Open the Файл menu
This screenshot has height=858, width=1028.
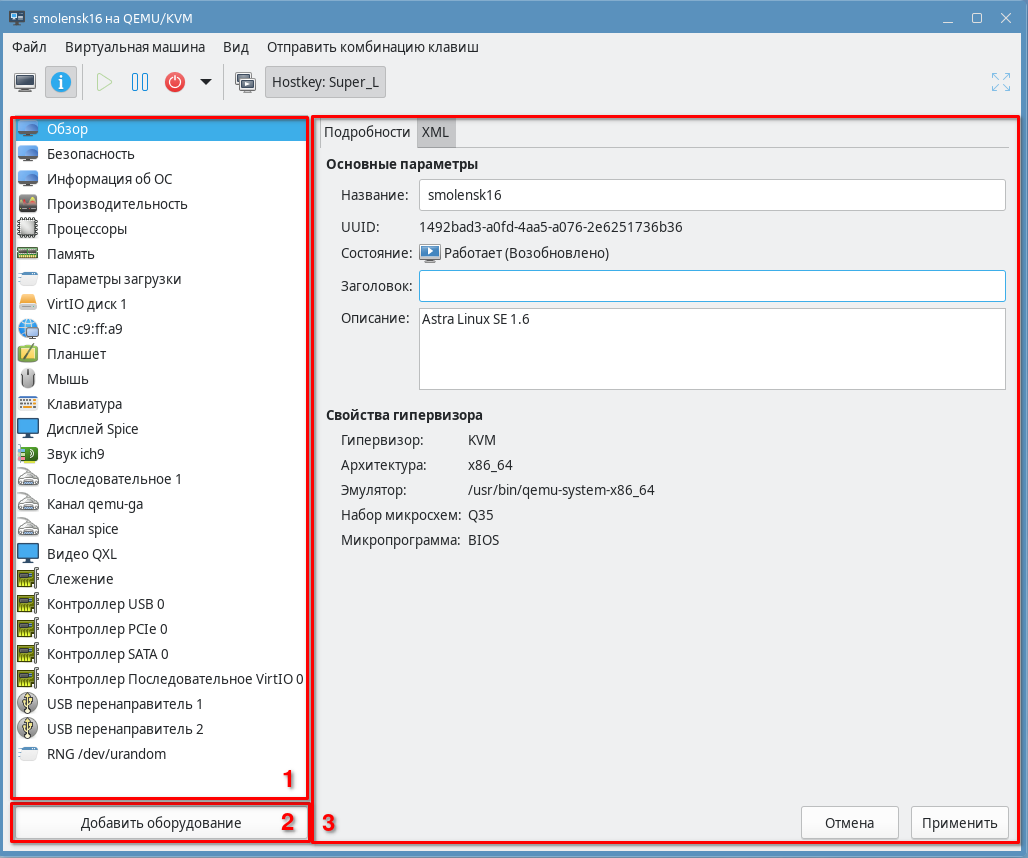point(29,47)
